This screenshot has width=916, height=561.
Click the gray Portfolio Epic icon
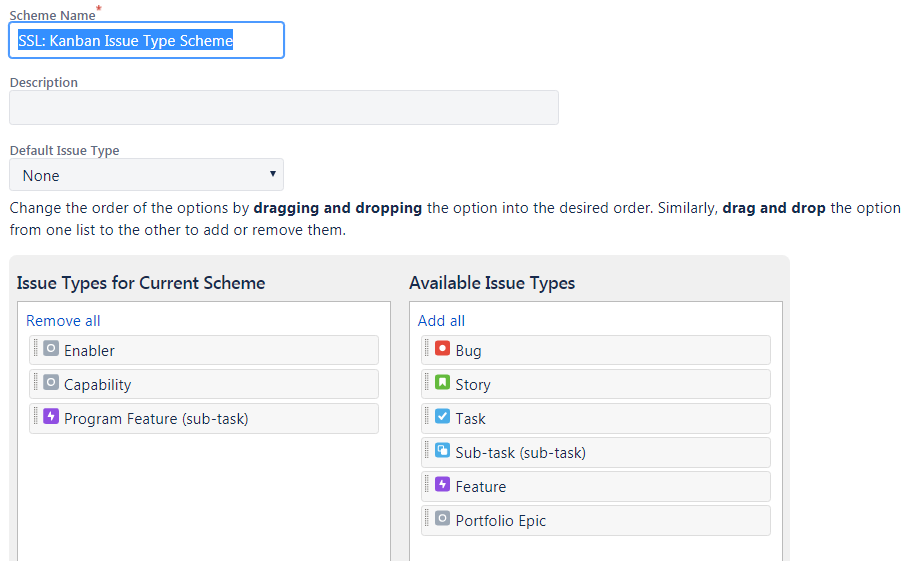click(x=443, y=519)
